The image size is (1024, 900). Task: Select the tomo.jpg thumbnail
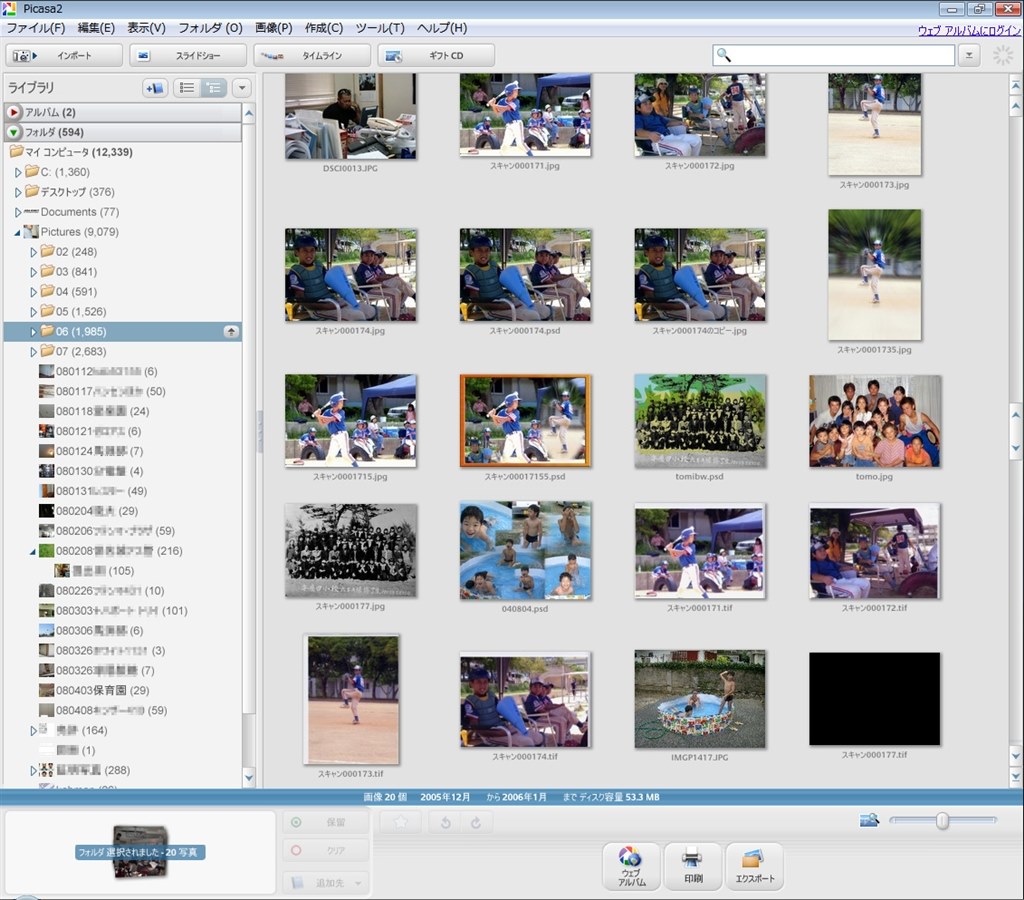tap(873, 421)
